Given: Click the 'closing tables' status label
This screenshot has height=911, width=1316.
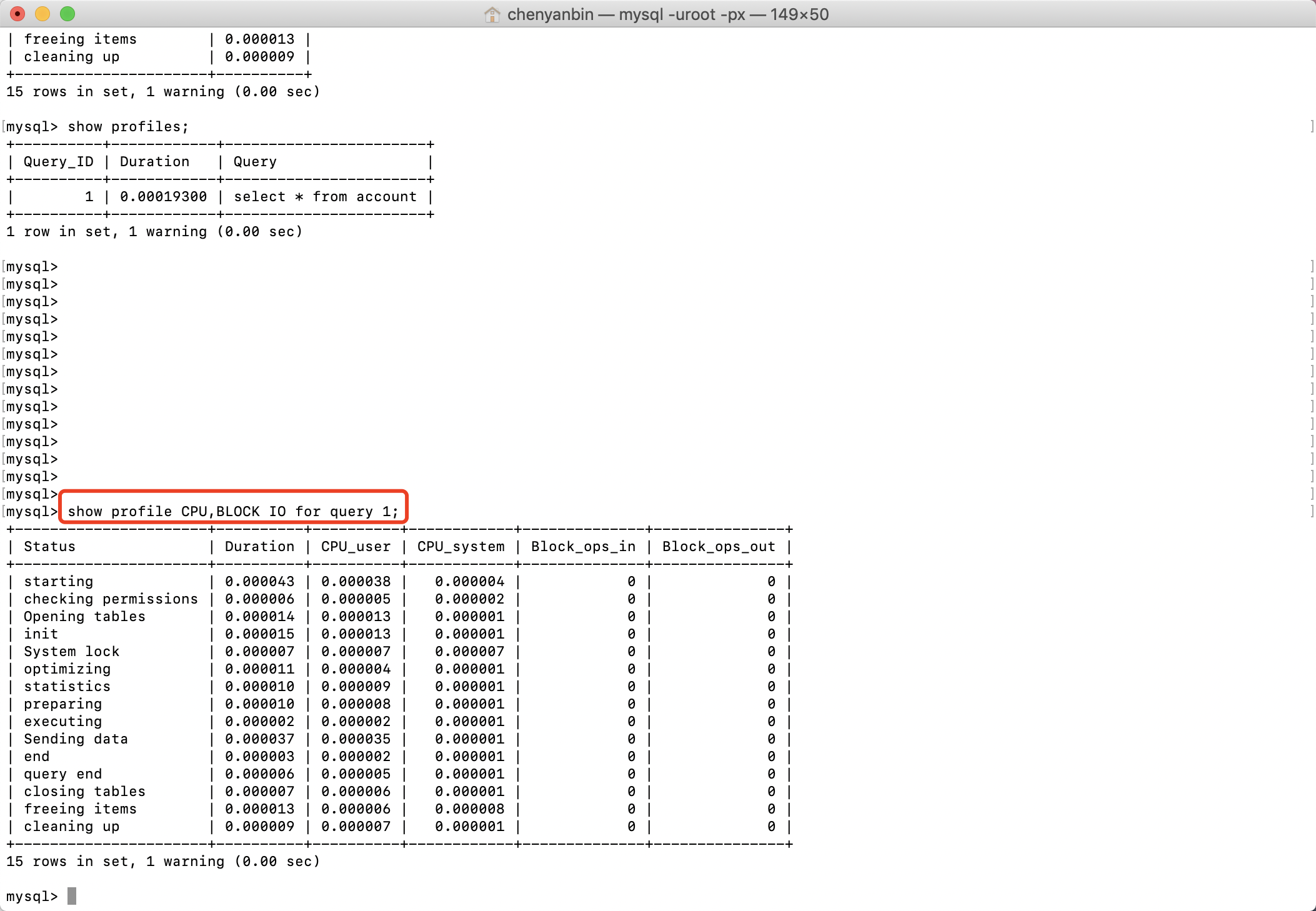Looking at the screenshot, I should click(84, 792).
